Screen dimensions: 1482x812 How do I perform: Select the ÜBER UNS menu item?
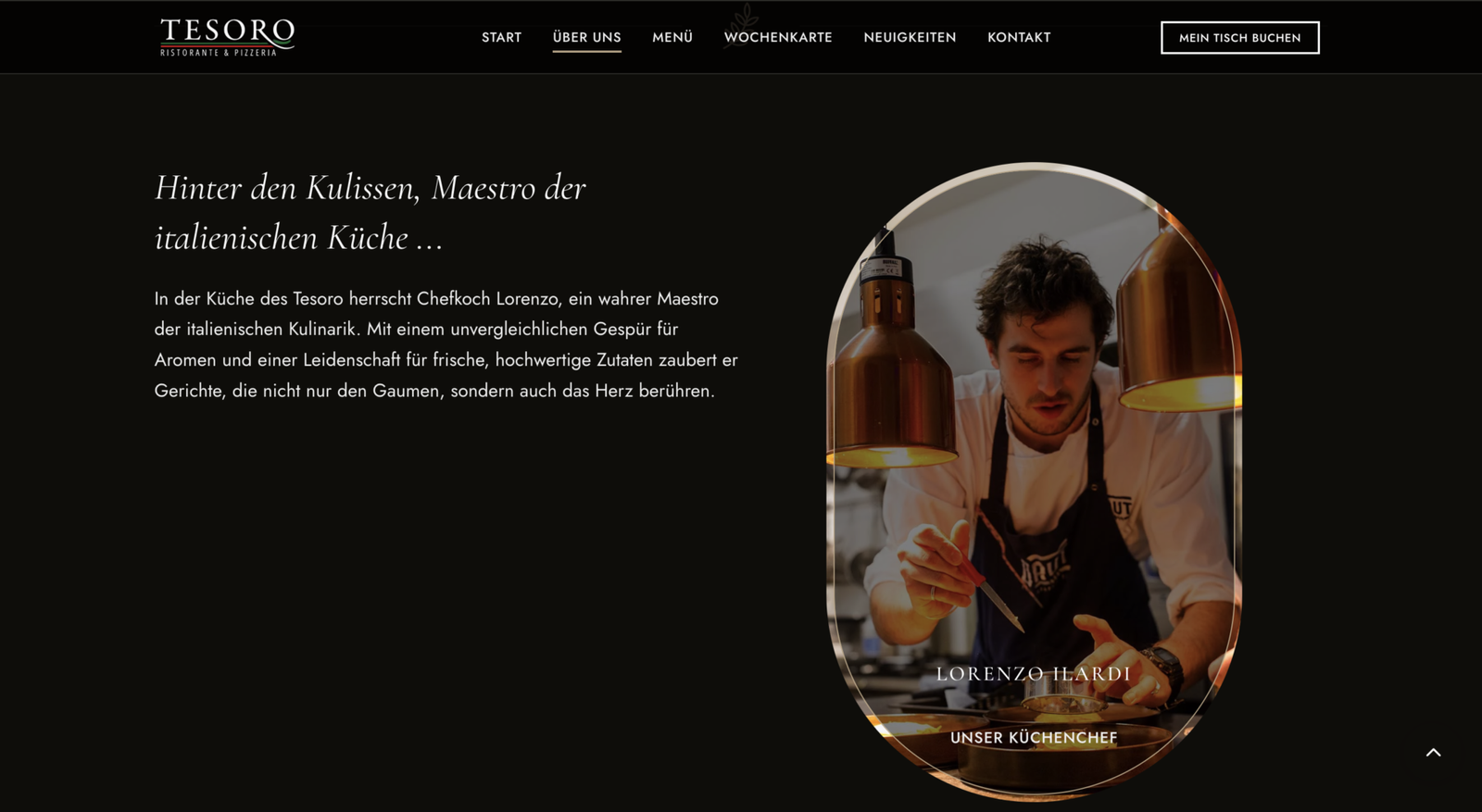coord(586,37)
